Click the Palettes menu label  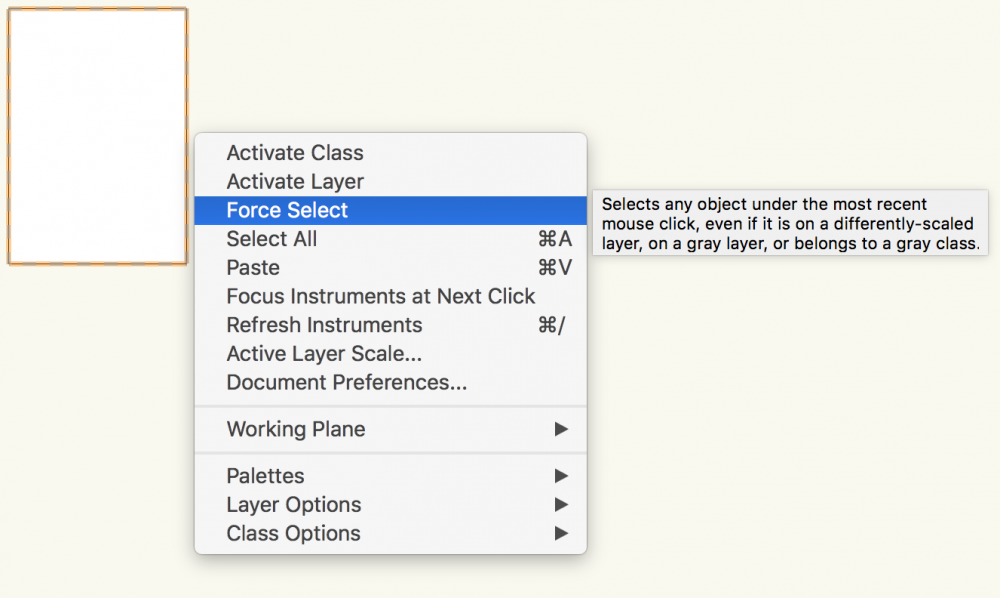click(x=266, y=476)
